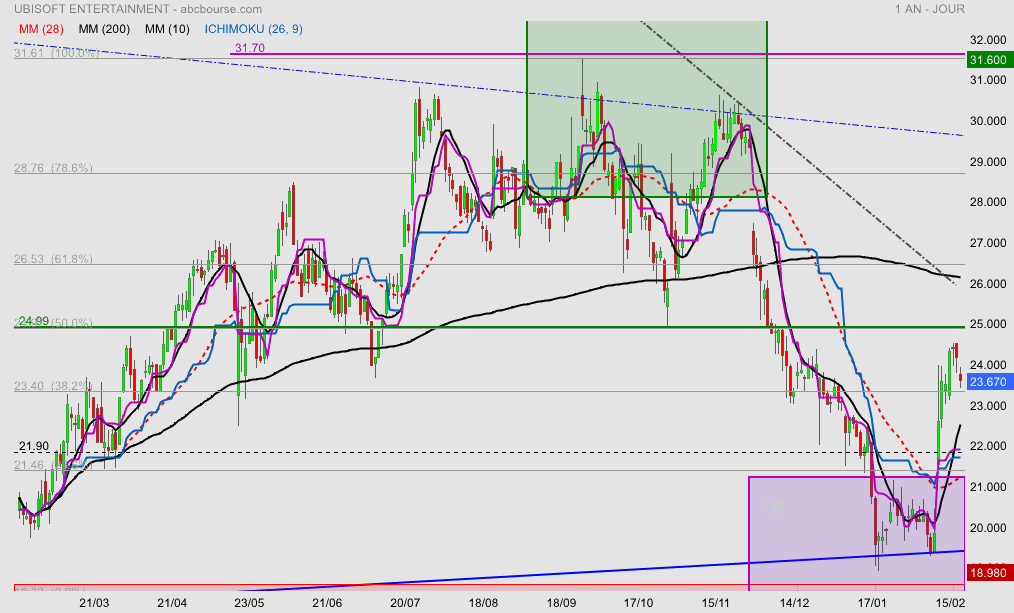
Task: Click the 20.000 price axis value
Action: click(988, 528)
